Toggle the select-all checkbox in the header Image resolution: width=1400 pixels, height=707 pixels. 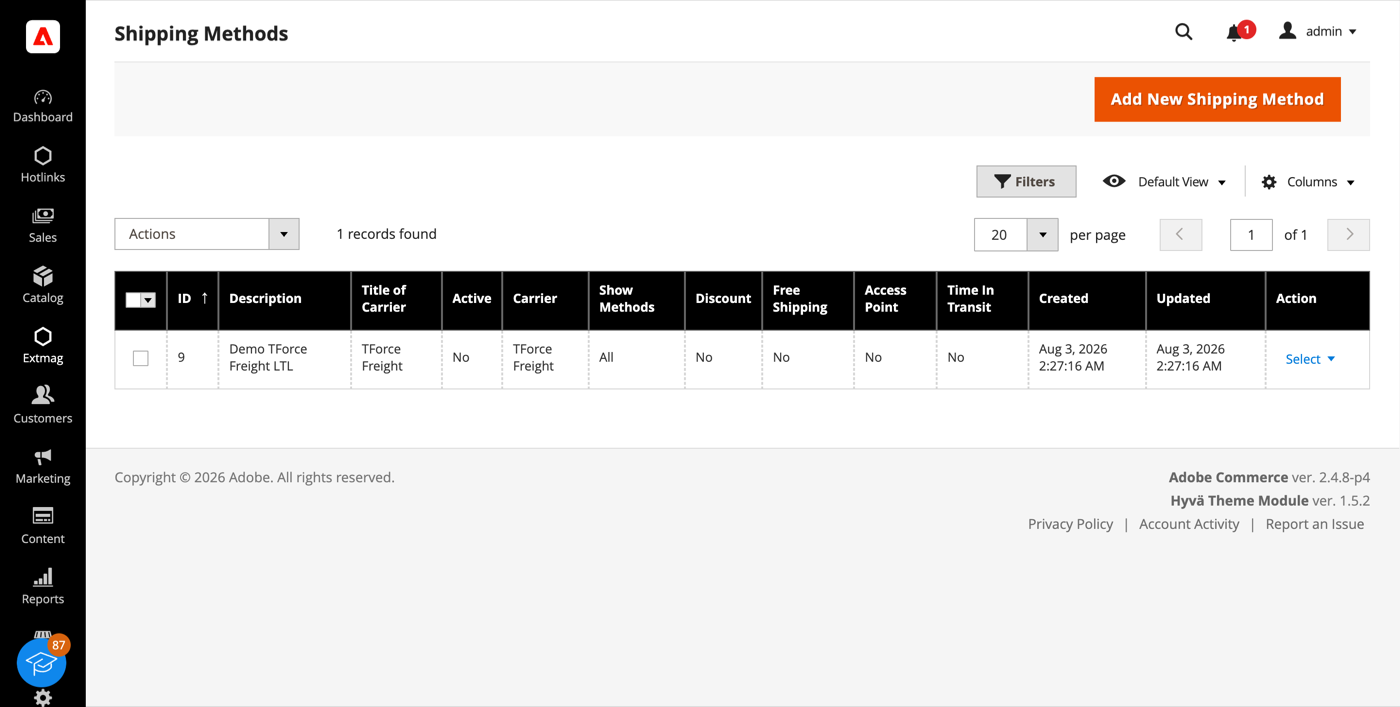133,300
